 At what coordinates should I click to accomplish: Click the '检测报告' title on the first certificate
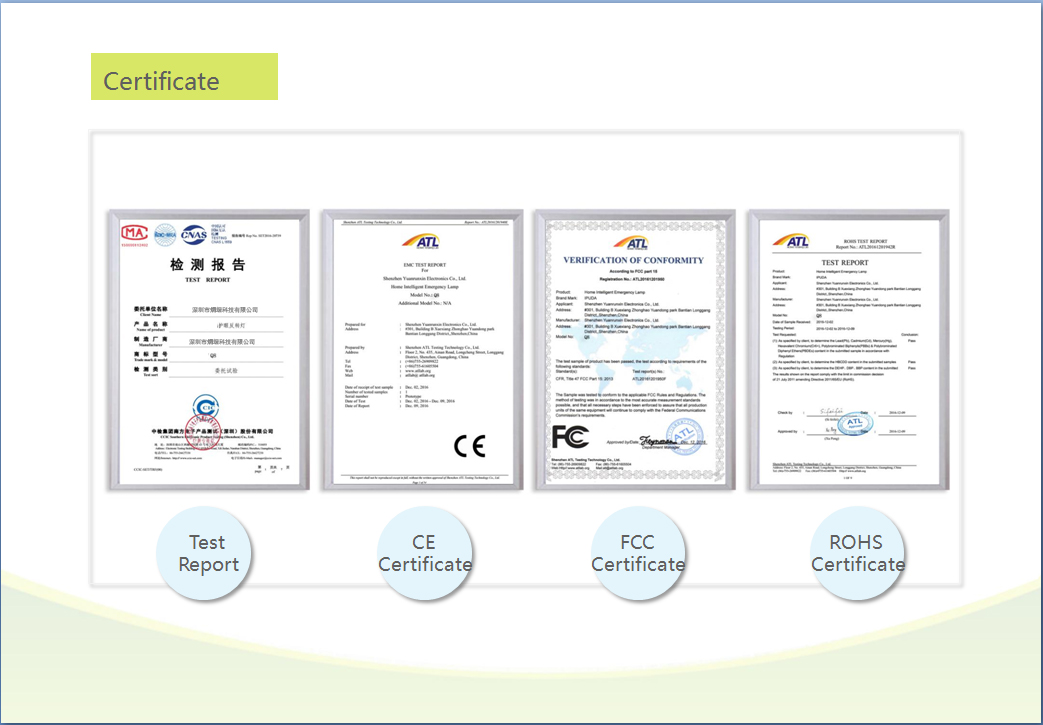(x=208, y=265)
